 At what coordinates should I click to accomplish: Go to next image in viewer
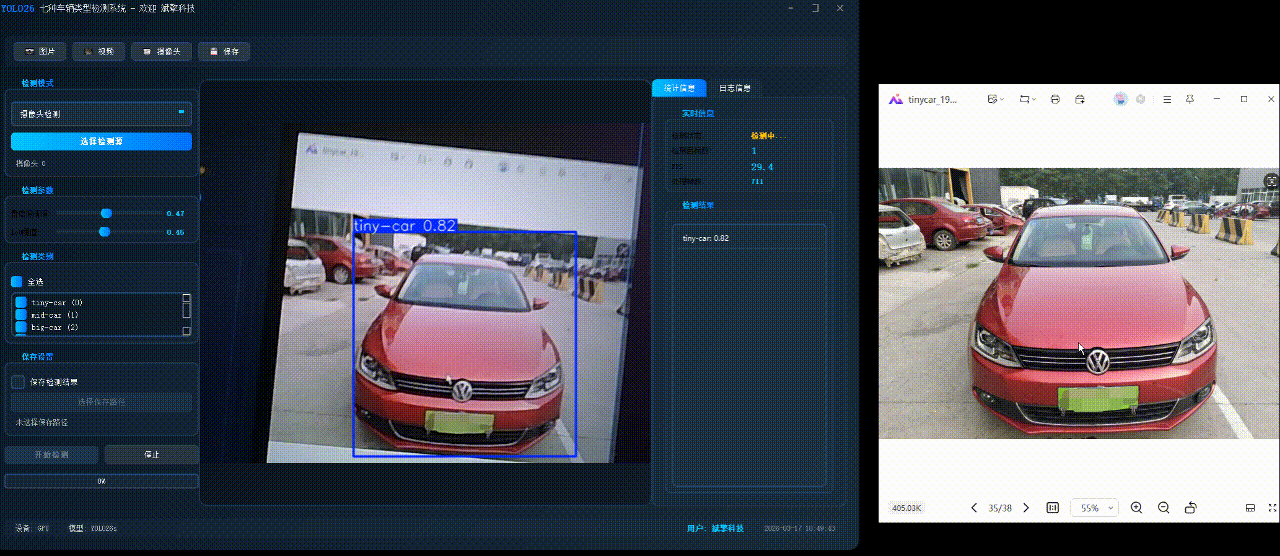tap(1026, 508)
